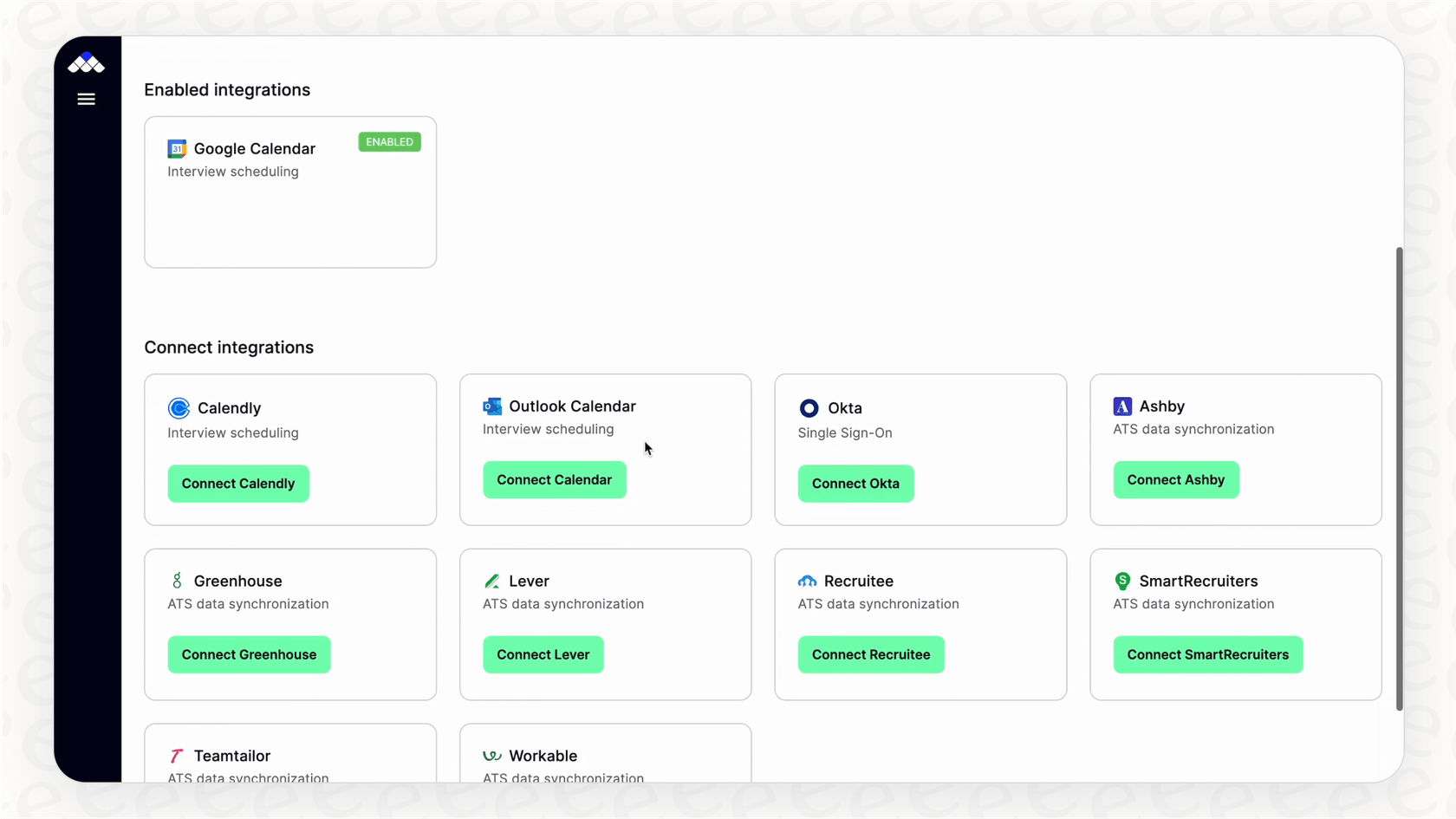
Task: Select the Recruitee logo icon
Action: pyautogui.click(x=808, y=581)
